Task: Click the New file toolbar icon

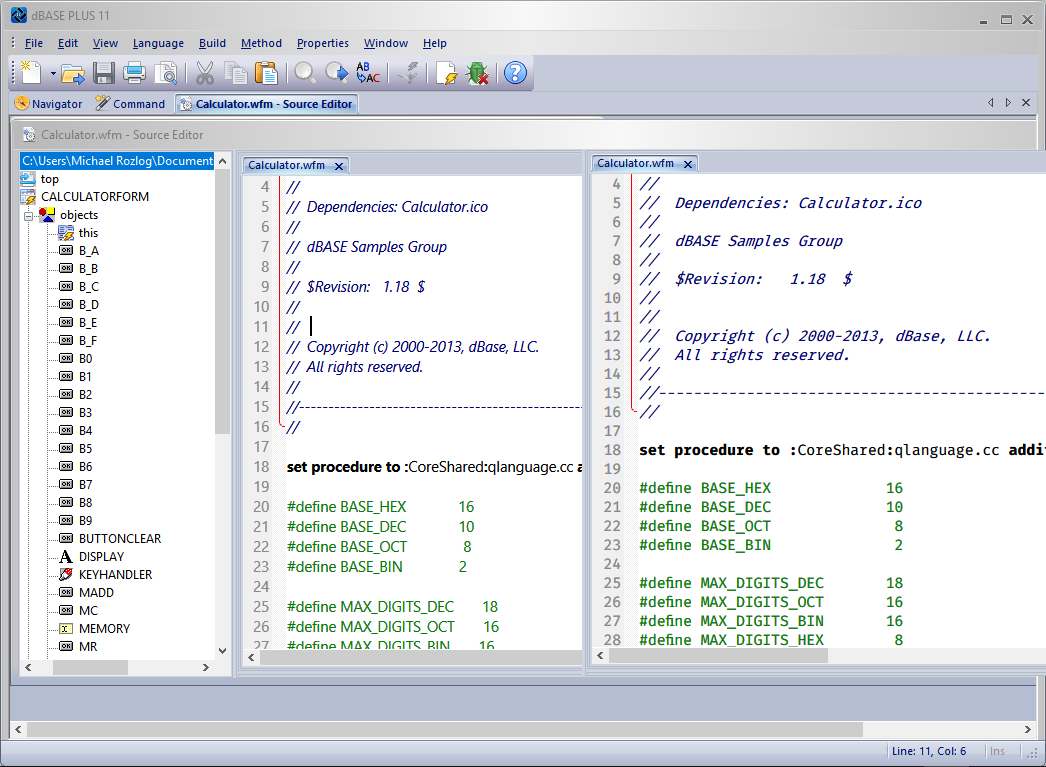Action: (31, 73)
